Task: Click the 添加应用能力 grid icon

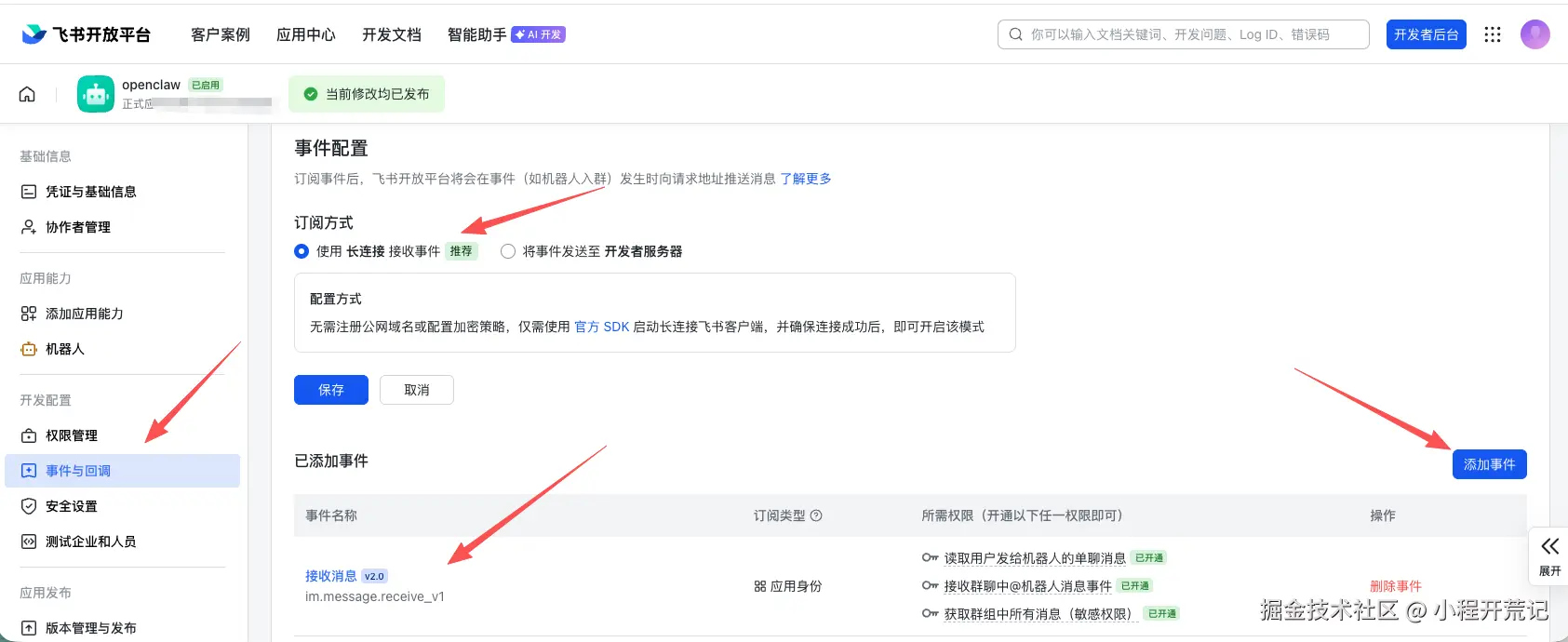Action: pyautogui.click(x=29, y=314)
